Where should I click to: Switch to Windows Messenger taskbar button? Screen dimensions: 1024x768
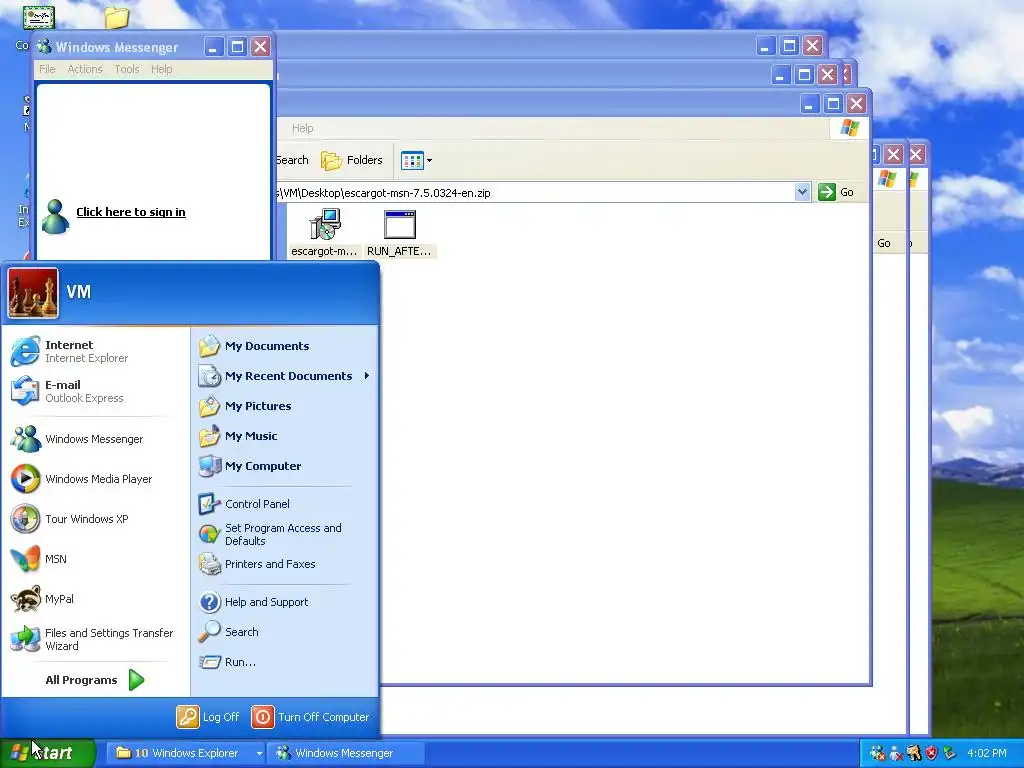click(345, 754)
